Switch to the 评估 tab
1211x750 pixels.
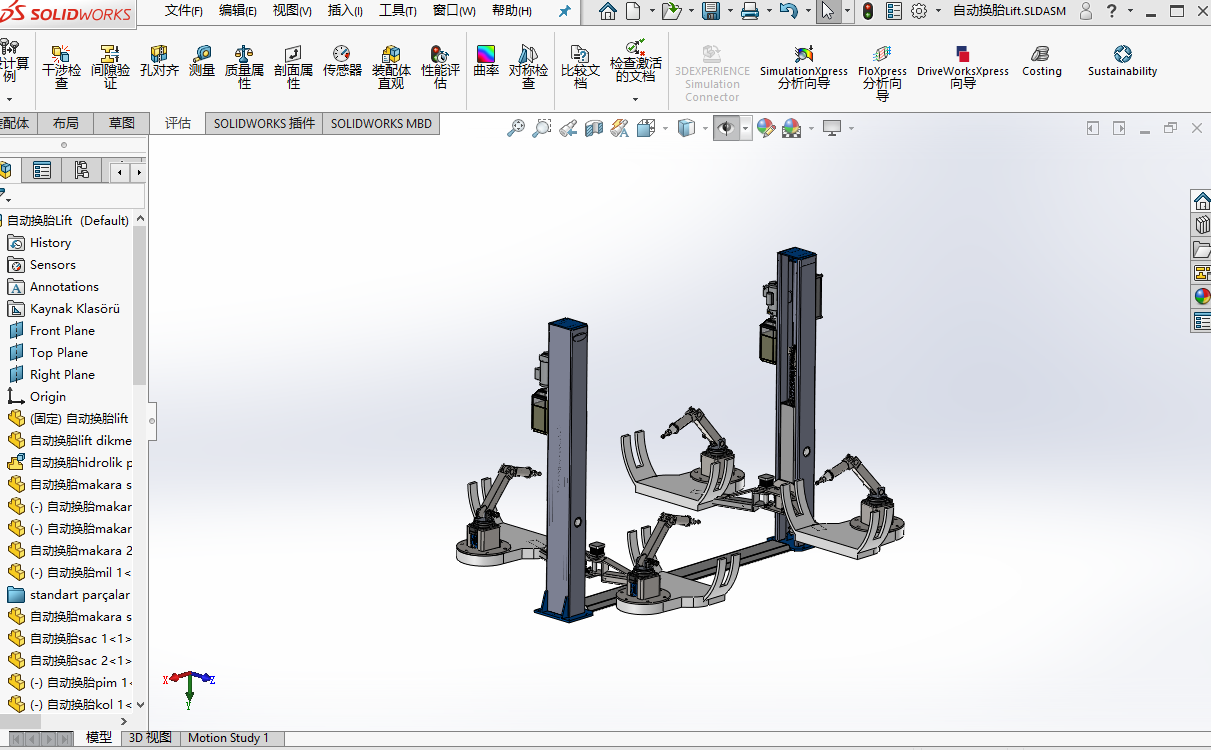(x=178, y=123)
